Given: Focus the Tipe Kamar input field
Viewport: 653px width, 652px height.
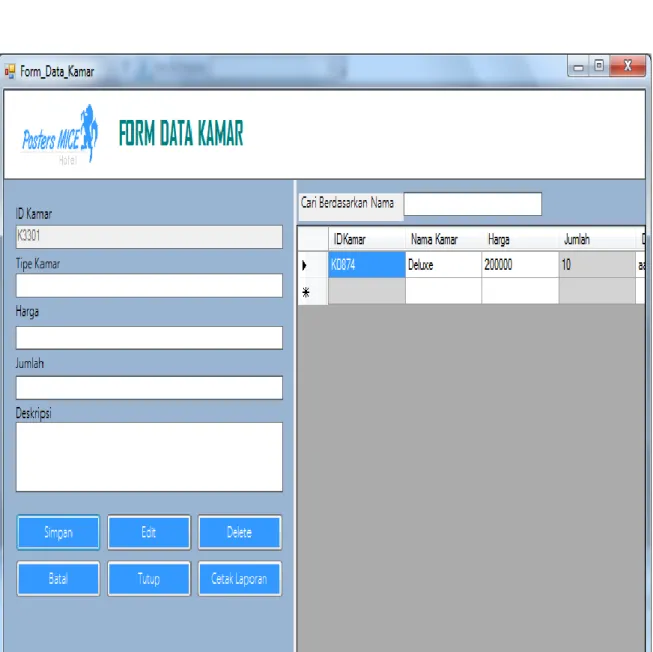Looking at the screenshot, I should tap(149, 285).
